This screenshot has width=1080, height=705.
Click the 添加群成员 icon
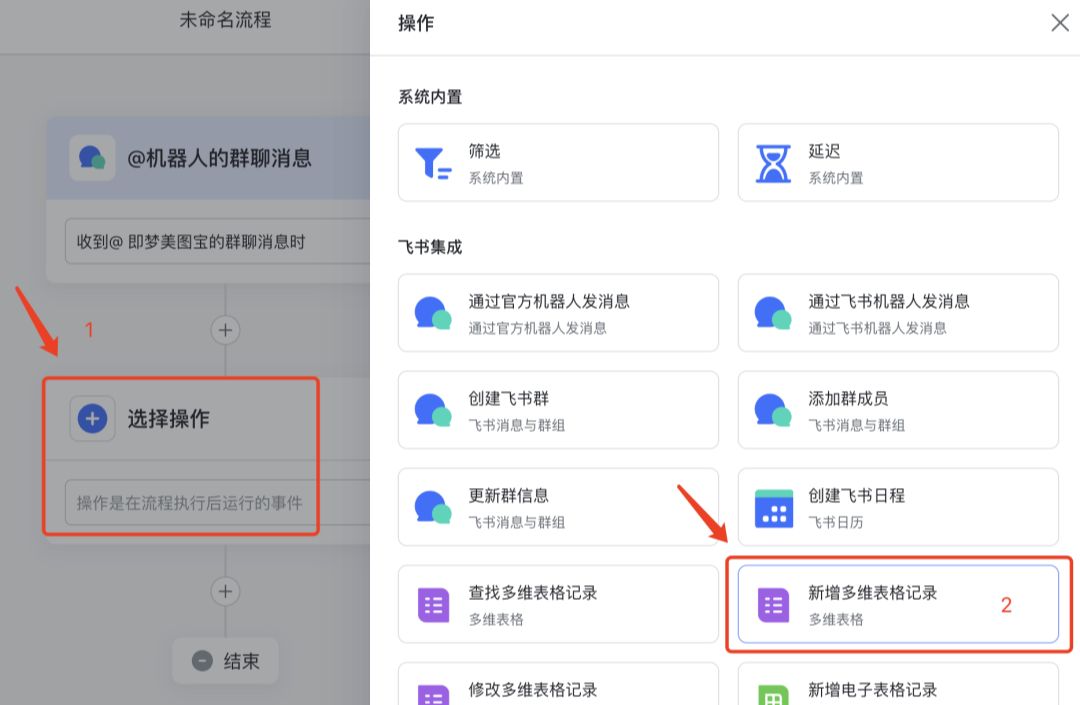coord(772,409)
